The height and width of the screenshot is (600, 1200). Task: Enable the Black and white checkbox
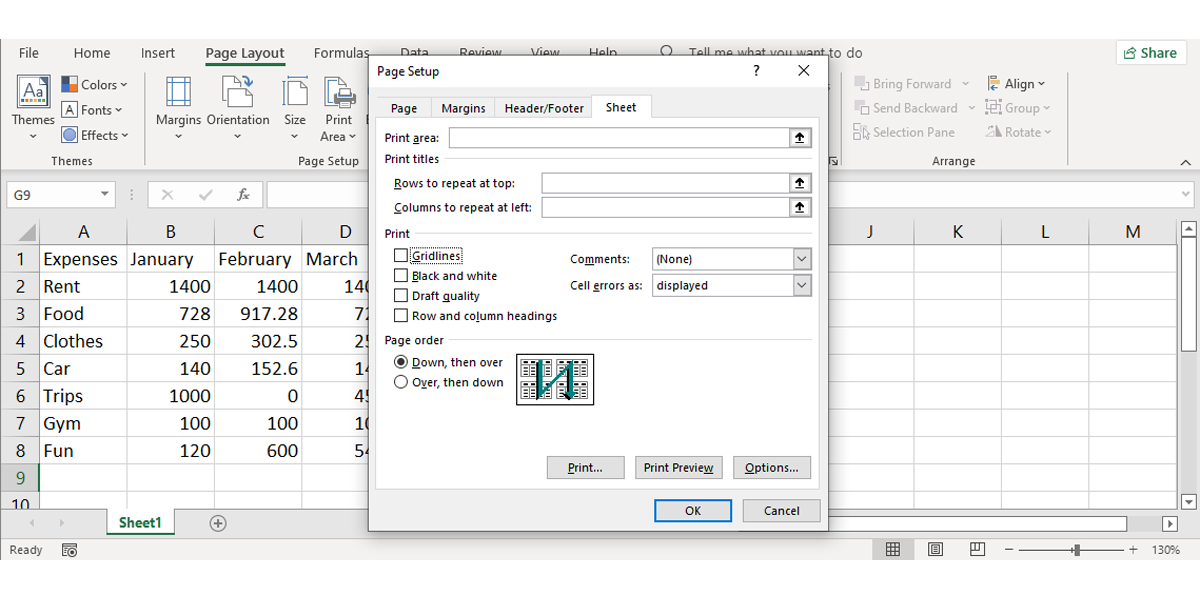tap(401, 276)
